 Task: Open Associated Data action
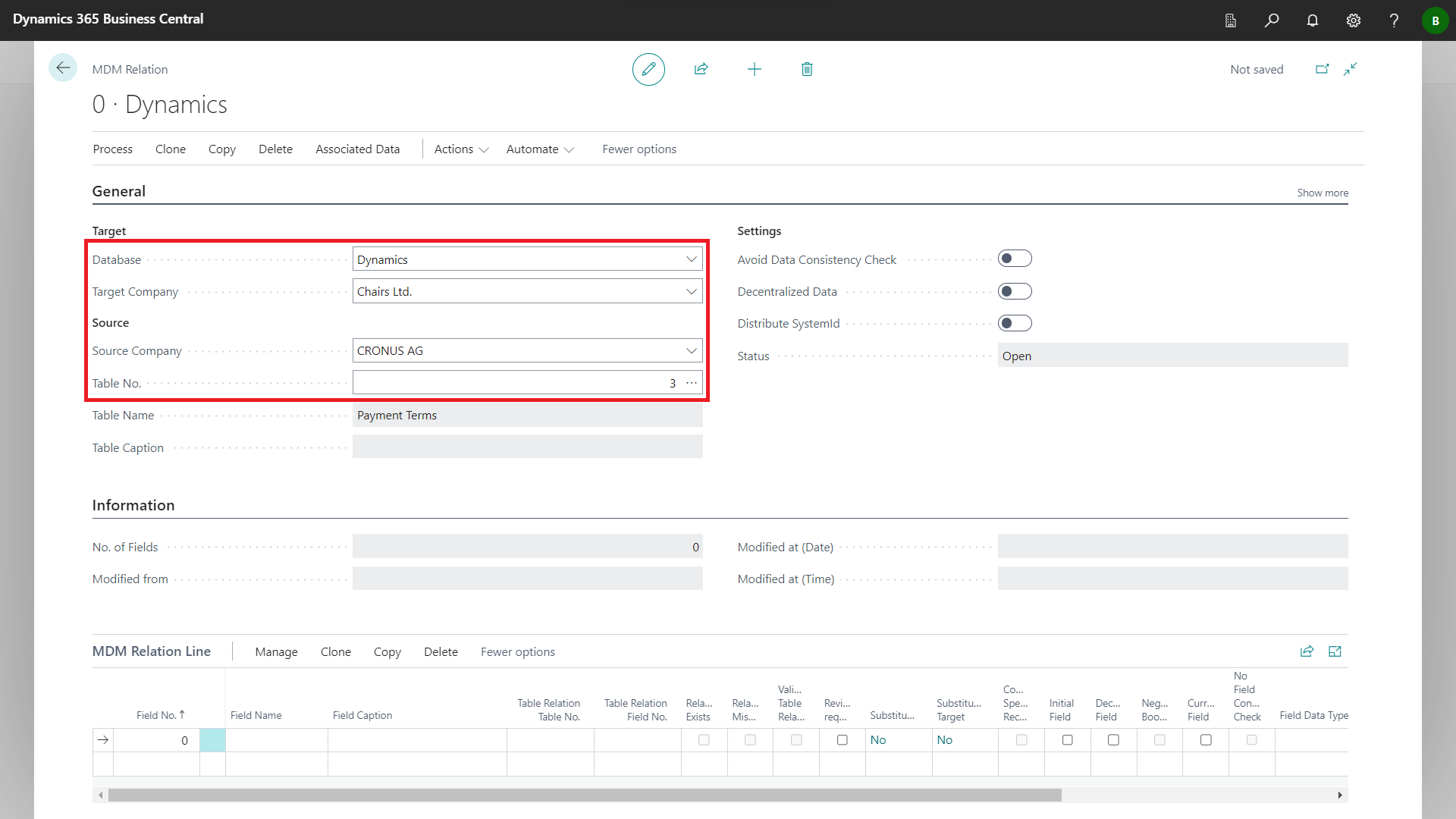click(357, 149)
